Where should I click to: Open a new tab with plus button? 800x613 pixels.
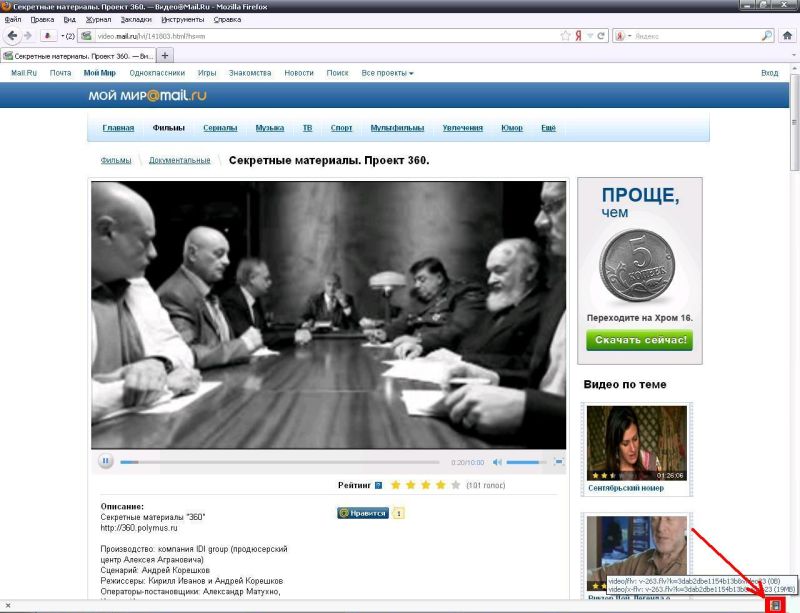point(166,55)
